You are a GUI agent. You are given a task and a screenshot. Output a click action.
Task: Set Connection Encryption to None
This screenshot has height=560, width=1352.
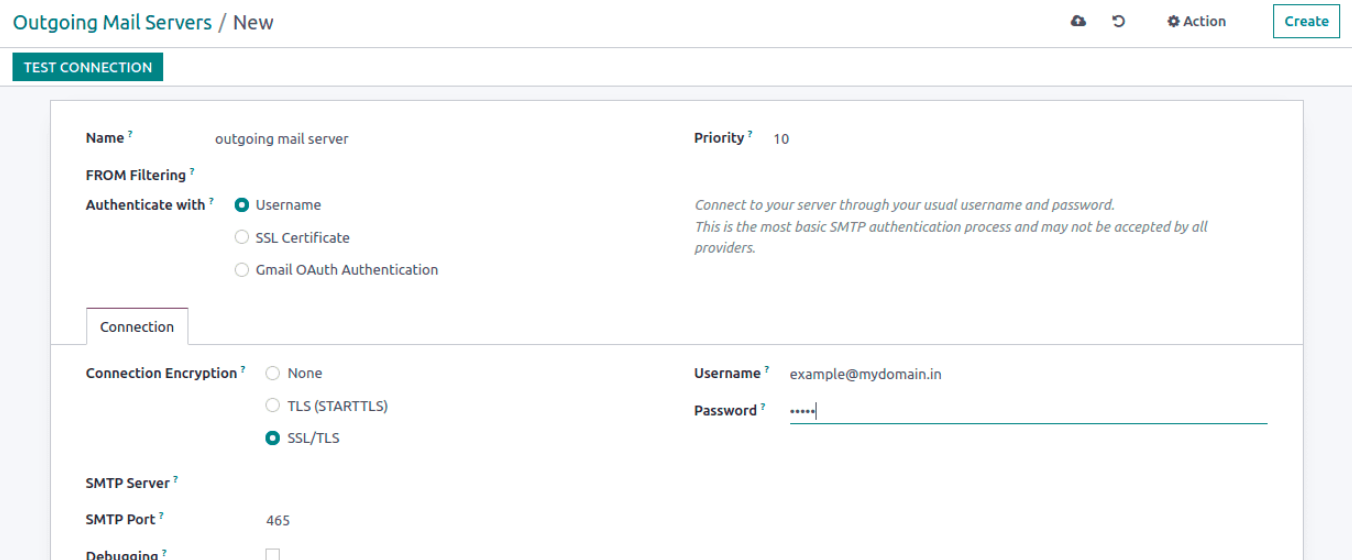click(x=273, y=373)
